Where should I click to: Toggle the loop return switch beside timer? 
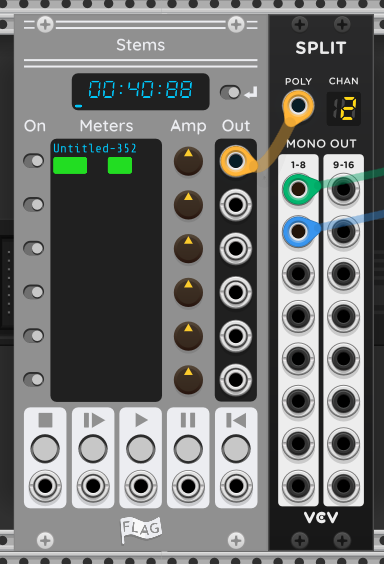[230, 92]
